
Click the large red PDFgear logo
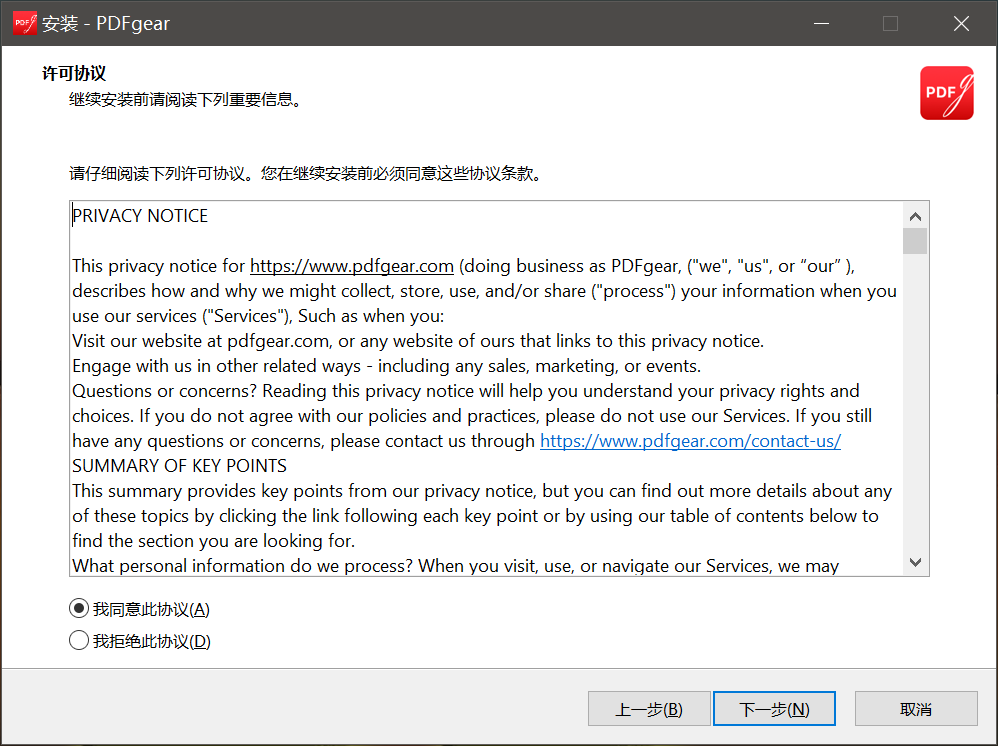pos(946,93)
